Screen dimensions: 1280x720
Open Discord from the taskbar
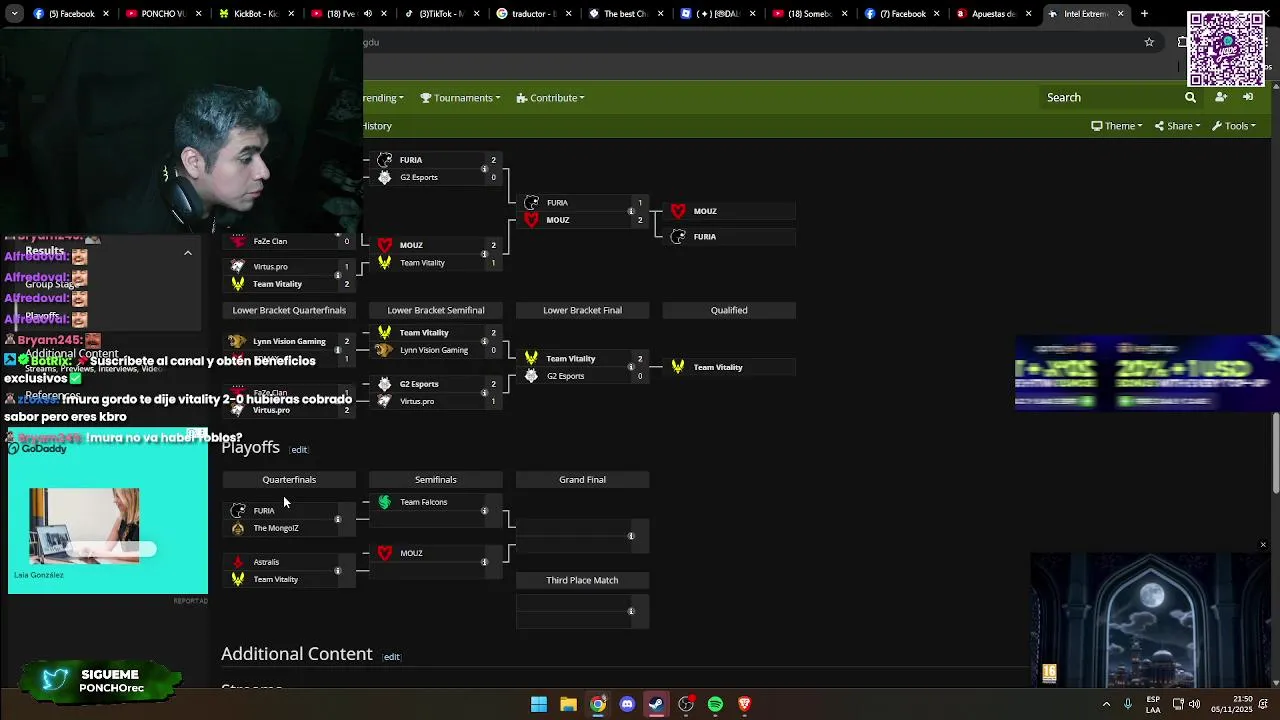coord(627,704)
